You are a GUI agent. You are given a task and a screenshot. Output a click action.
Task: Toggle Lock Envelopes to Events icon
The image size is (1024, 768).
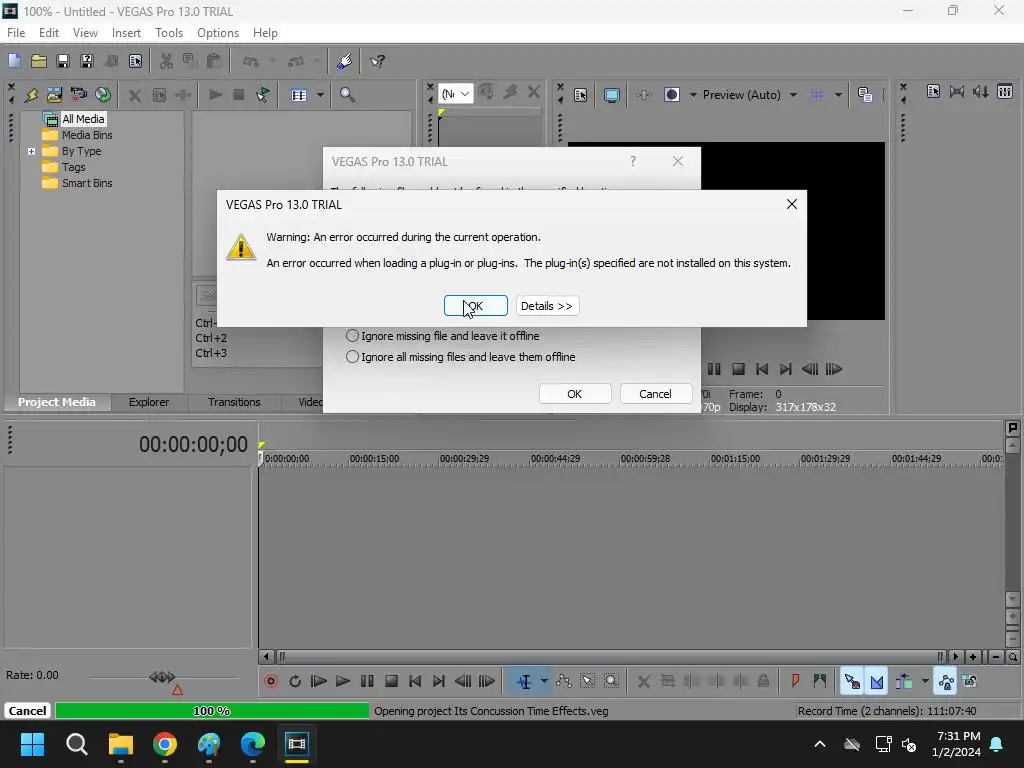tap(946, 681)
